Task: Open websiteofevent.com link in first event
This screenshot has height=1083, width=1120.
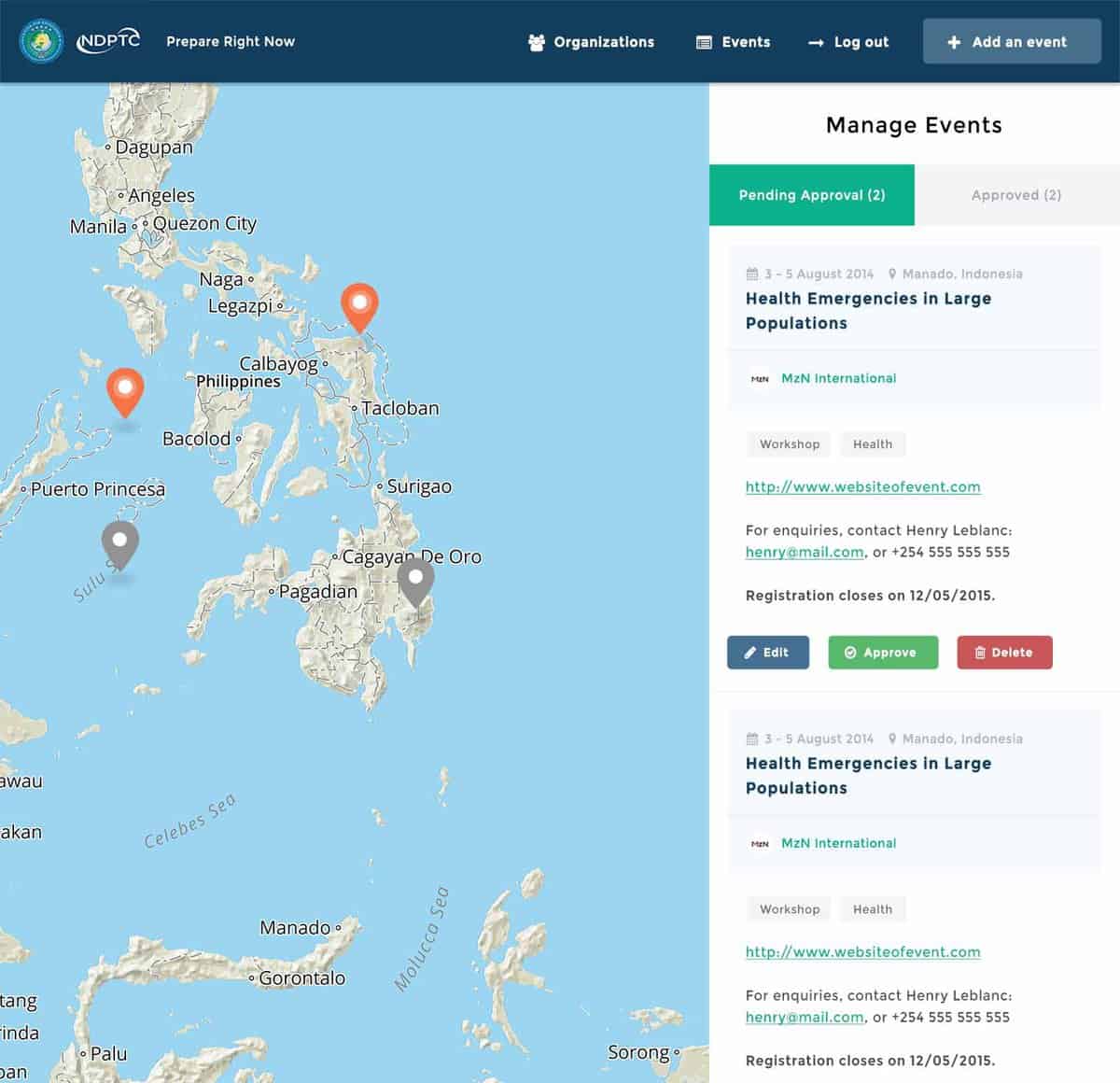Action: pyautogui.click(x=863, y=486)
